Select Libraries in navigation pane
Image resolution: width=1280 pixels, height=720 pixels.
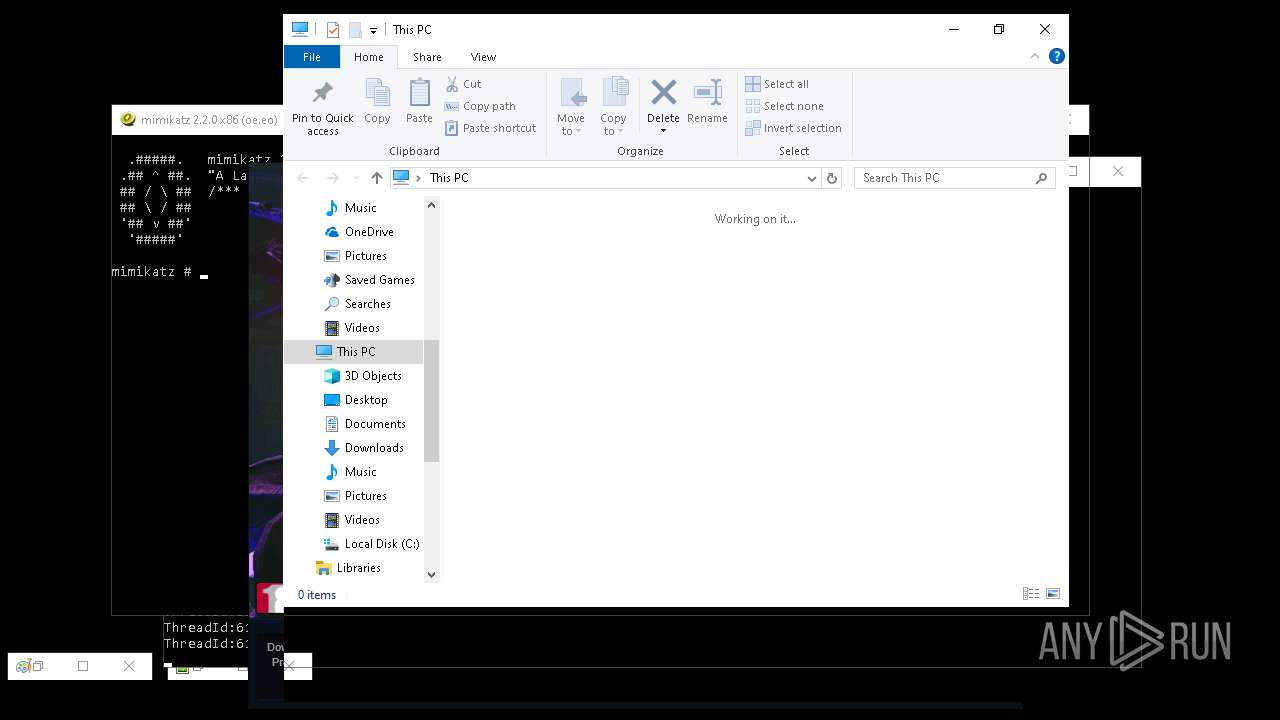click(359, 568)
